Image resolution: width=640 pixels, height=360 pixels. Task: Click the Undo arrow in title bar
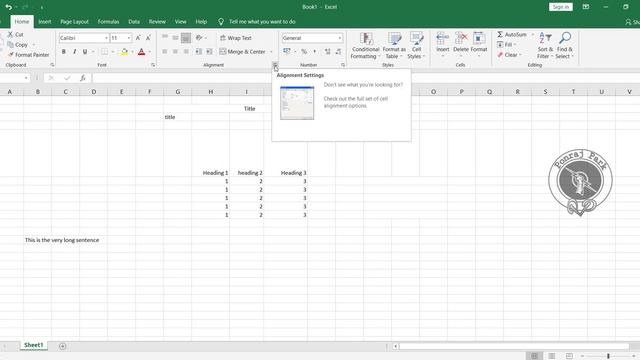[8, 7]
